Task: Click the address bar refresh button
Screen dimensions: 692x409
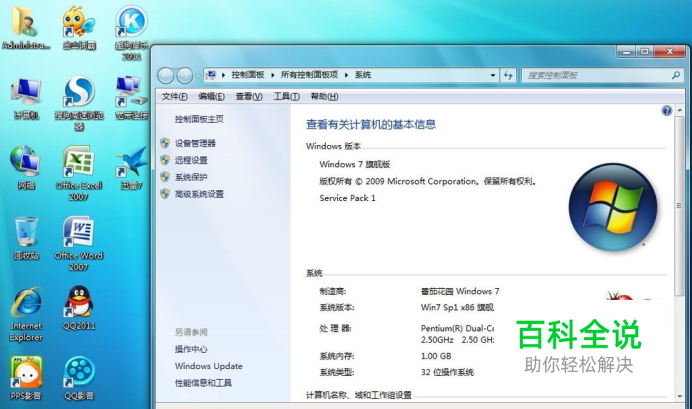Action: tap(508, 75)
